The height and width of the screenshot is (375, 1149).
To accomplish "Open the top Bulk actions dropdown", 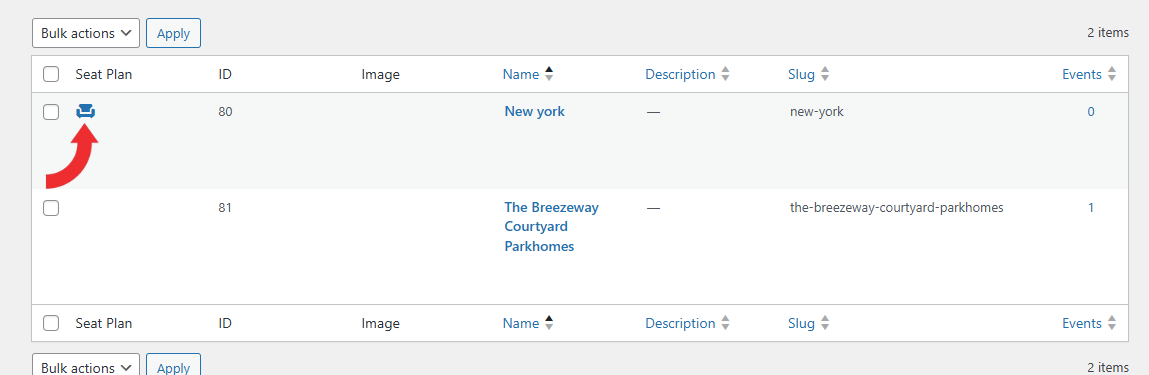I will 86,33.
